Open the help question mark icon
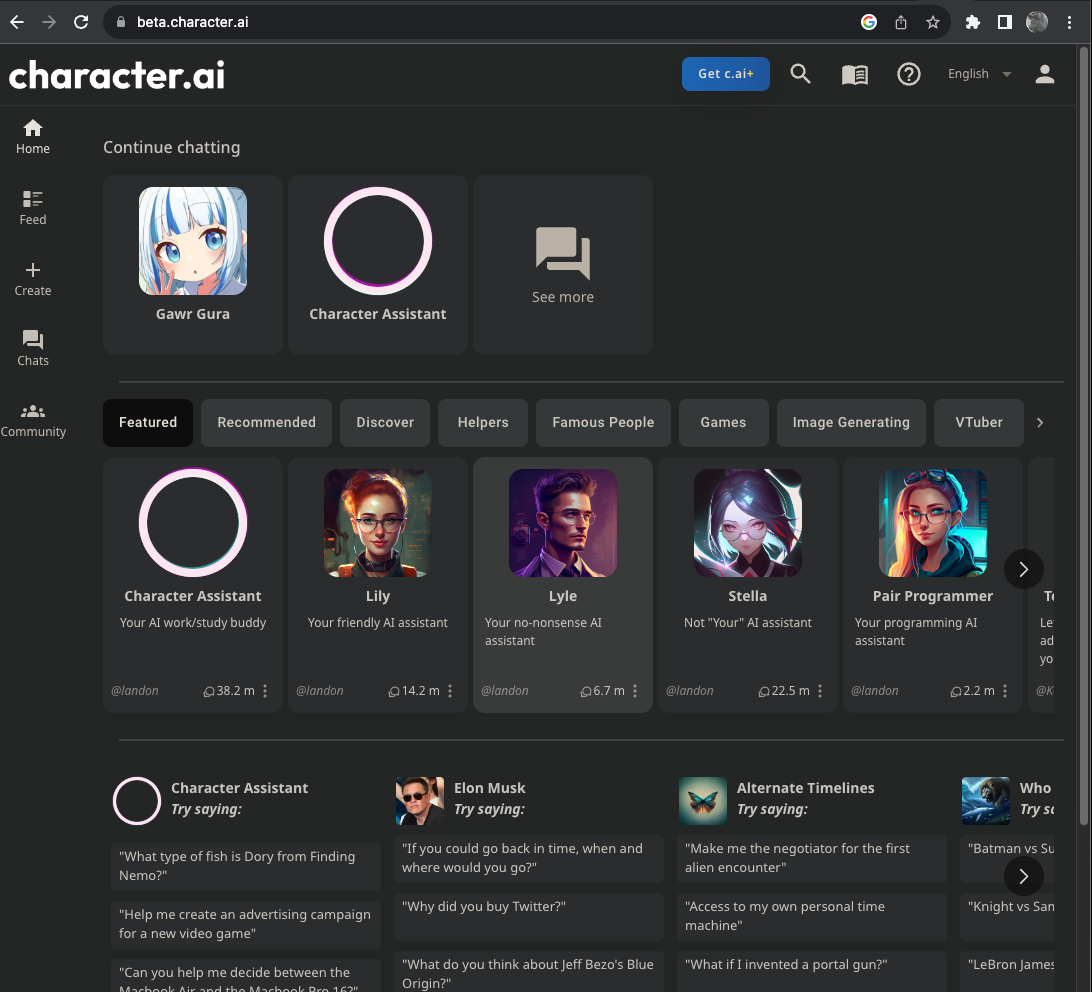This screenshot has width=1092, height=992. click(x=908, y=74)
